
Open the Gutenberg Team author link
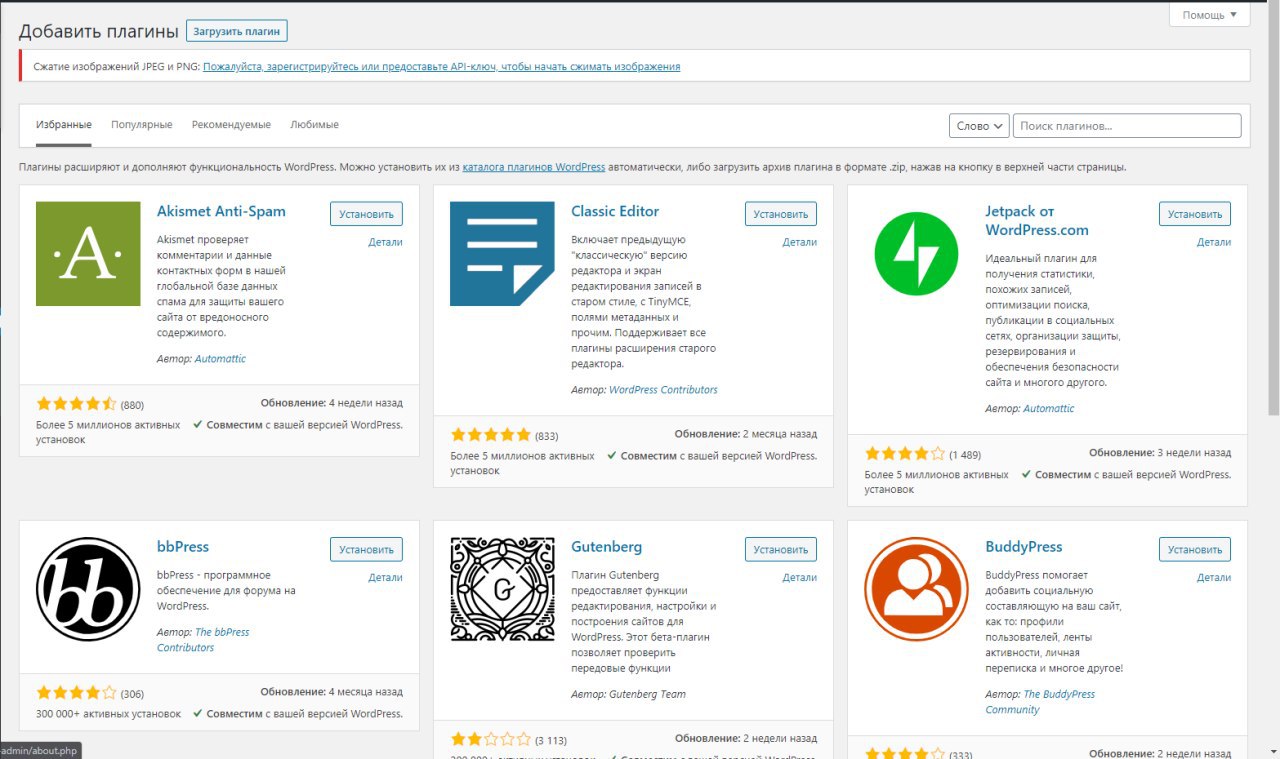[647, 694]
